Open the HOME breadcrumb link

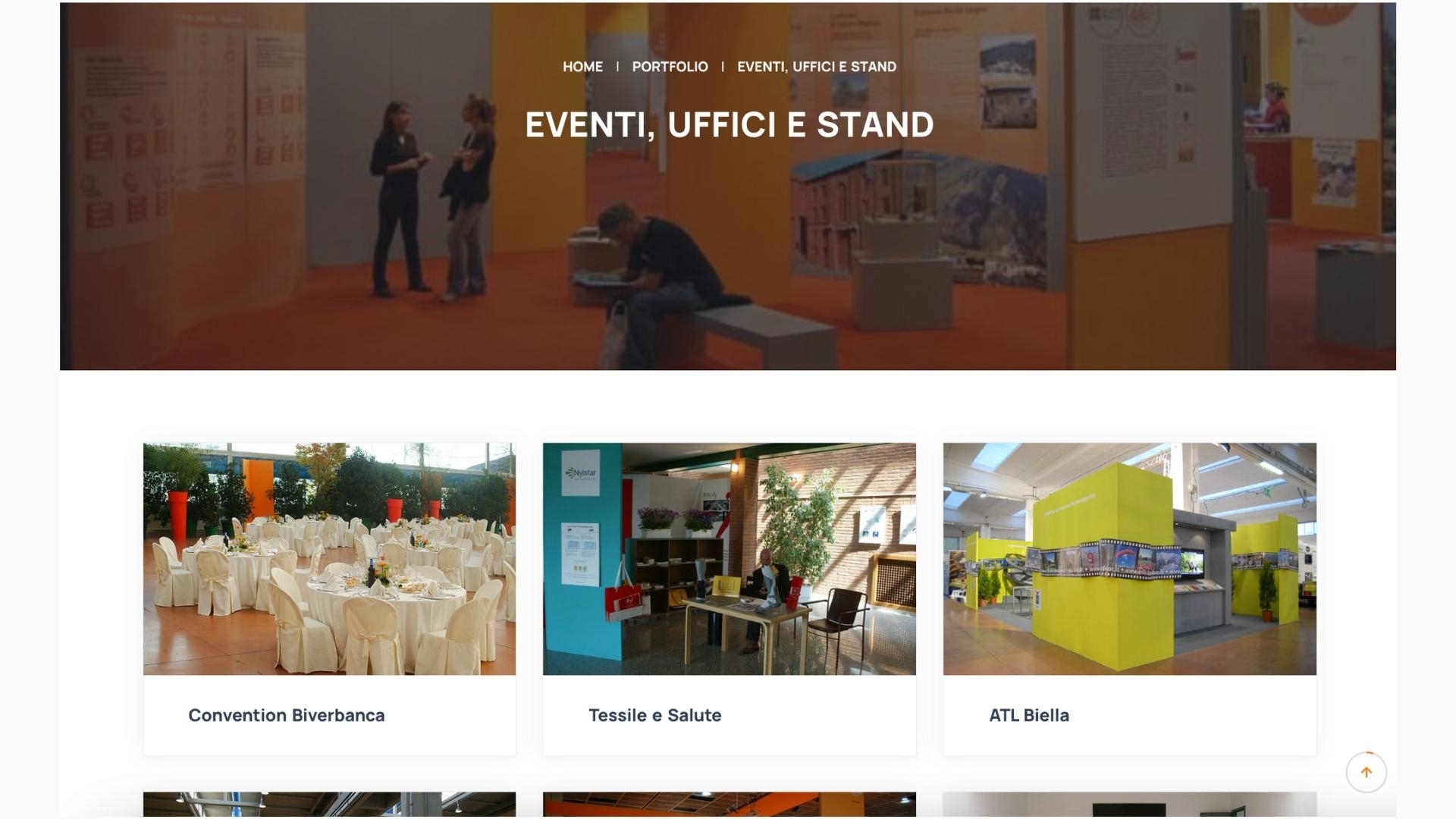(x=582, y=67)
